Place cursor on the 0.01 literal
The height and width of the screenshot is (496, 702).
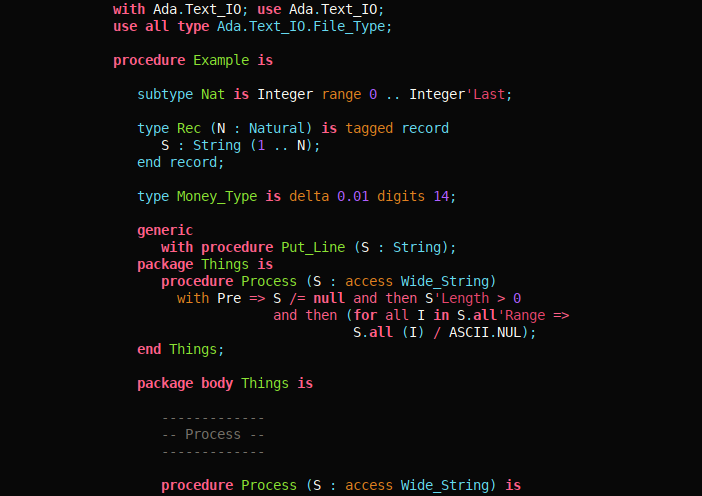[353, 196]
